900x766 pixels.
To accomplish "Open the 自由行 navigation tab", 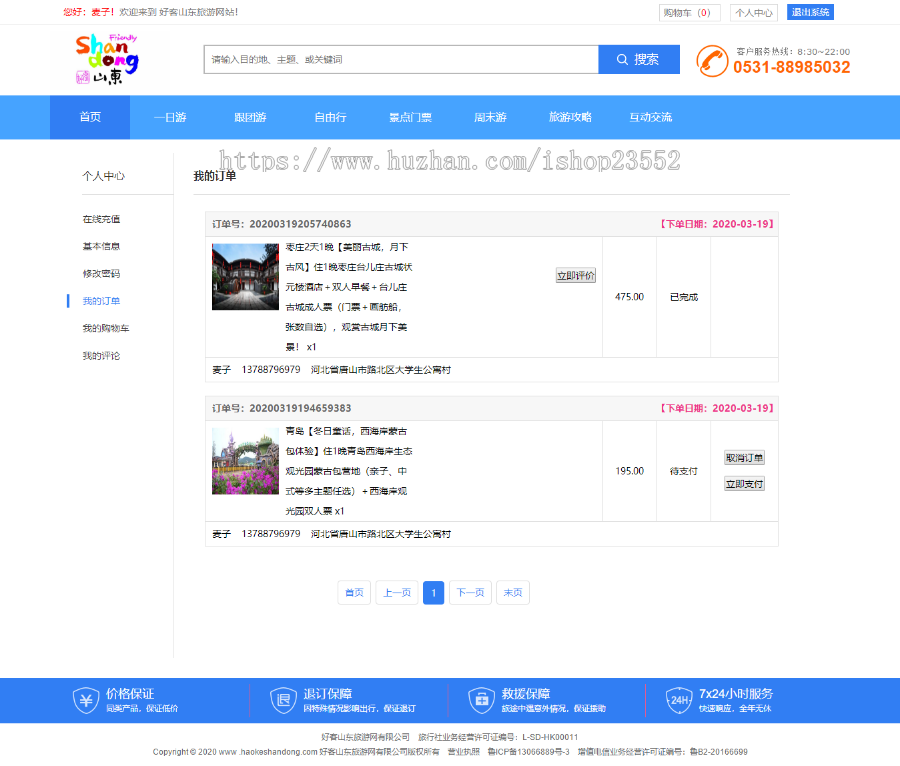I will pyautogui.click(x=330, y=117).
